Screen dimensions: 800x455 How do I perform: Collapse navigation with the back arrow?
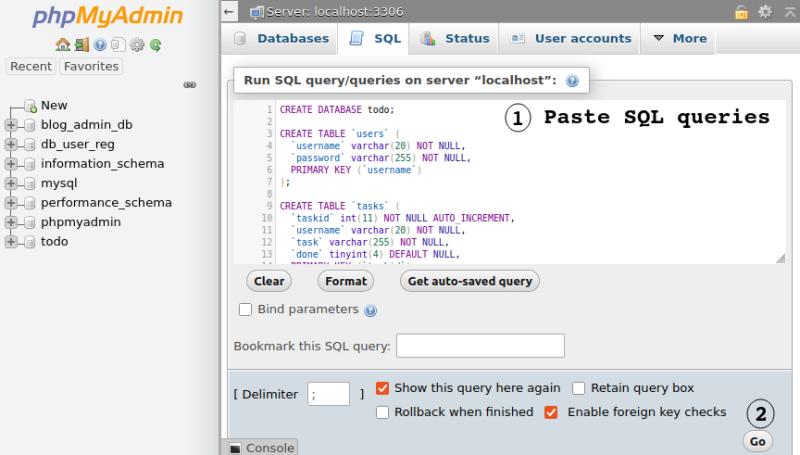[x=229, y=11]
